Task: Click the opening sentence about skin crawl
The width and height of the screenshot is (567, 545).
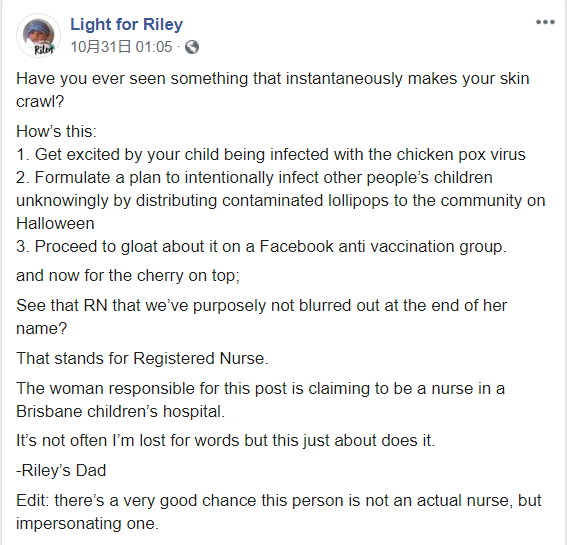Action: pyautogui.click(x=273, y=90)
